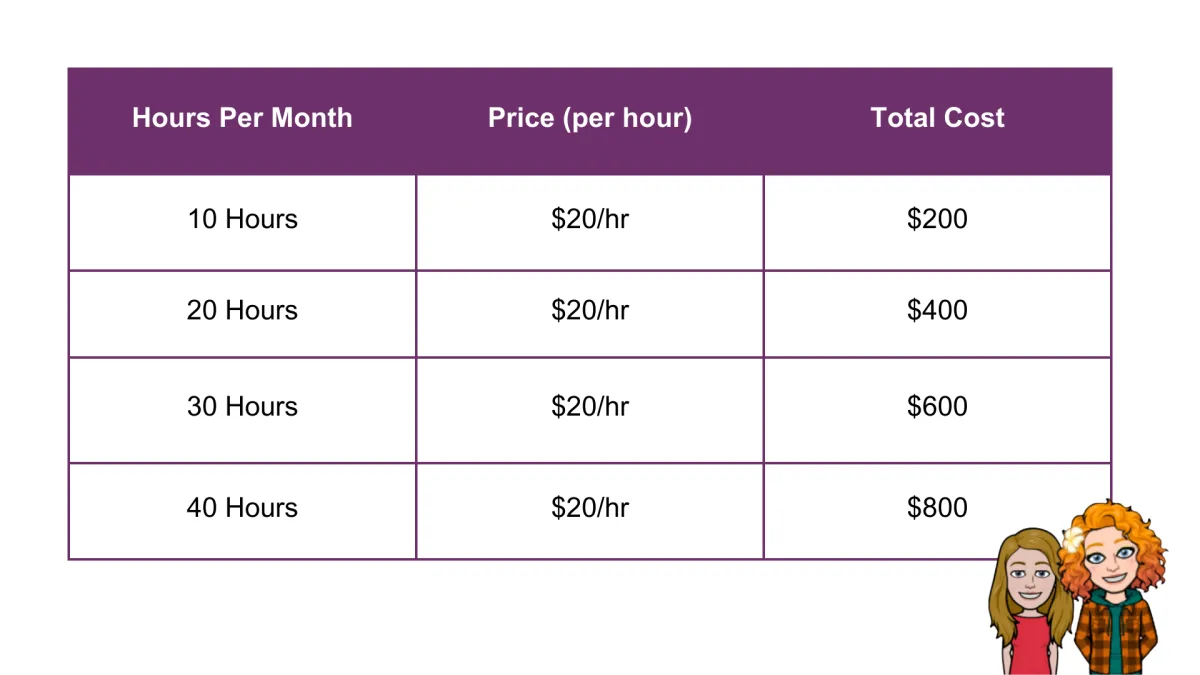The image size is (1200, 675).
Task: Click the $20/hr price in 30 Hours row
Action: (590, 410)
